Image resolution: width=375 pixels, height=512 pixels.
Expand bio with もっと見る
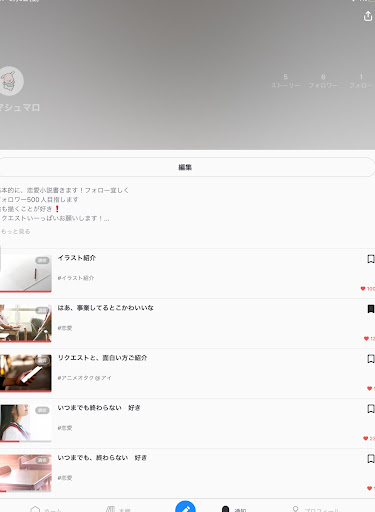coord(15,231)
